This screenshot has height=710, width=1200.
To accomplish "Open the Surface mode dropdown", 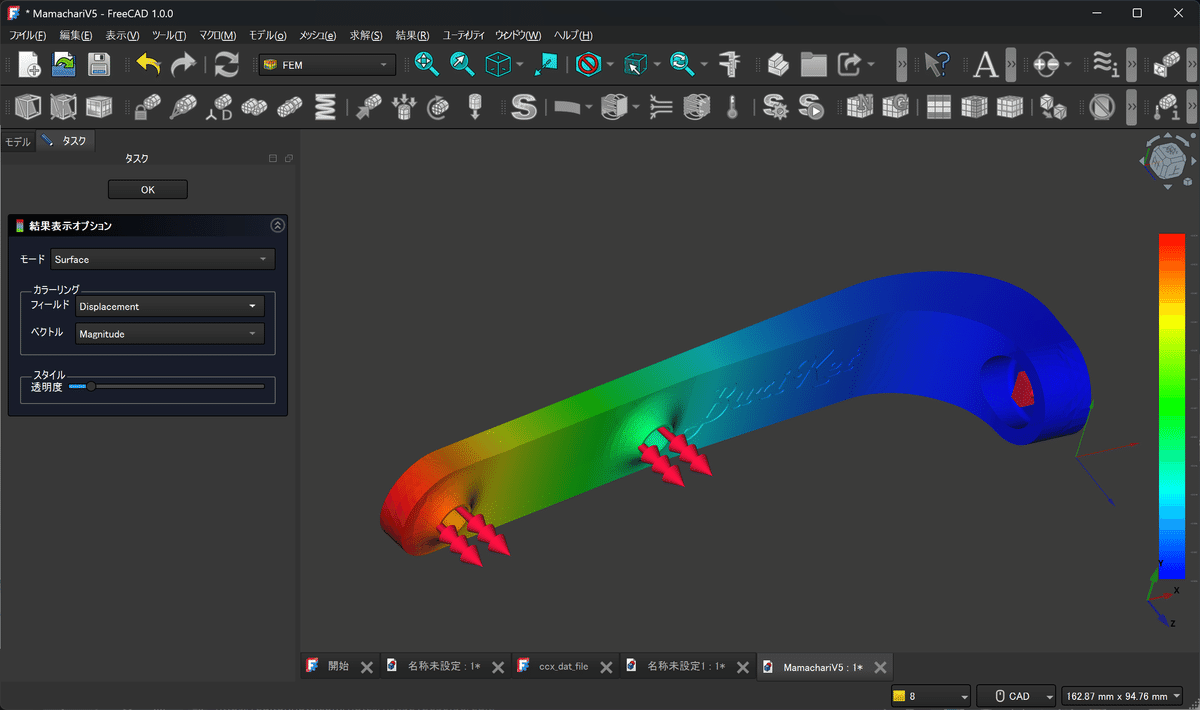I will pyautogui.click(x=163, y=259).
